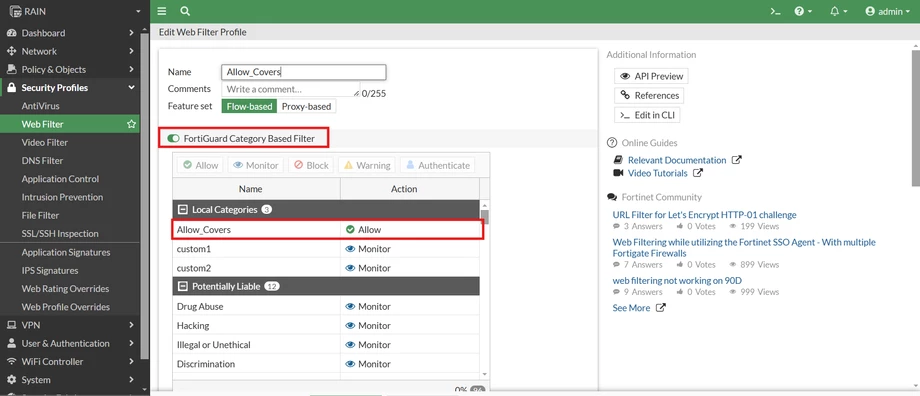Select Proxy-based feature set
The height and width of the screenshot is (396, 920).
point(306,106)
